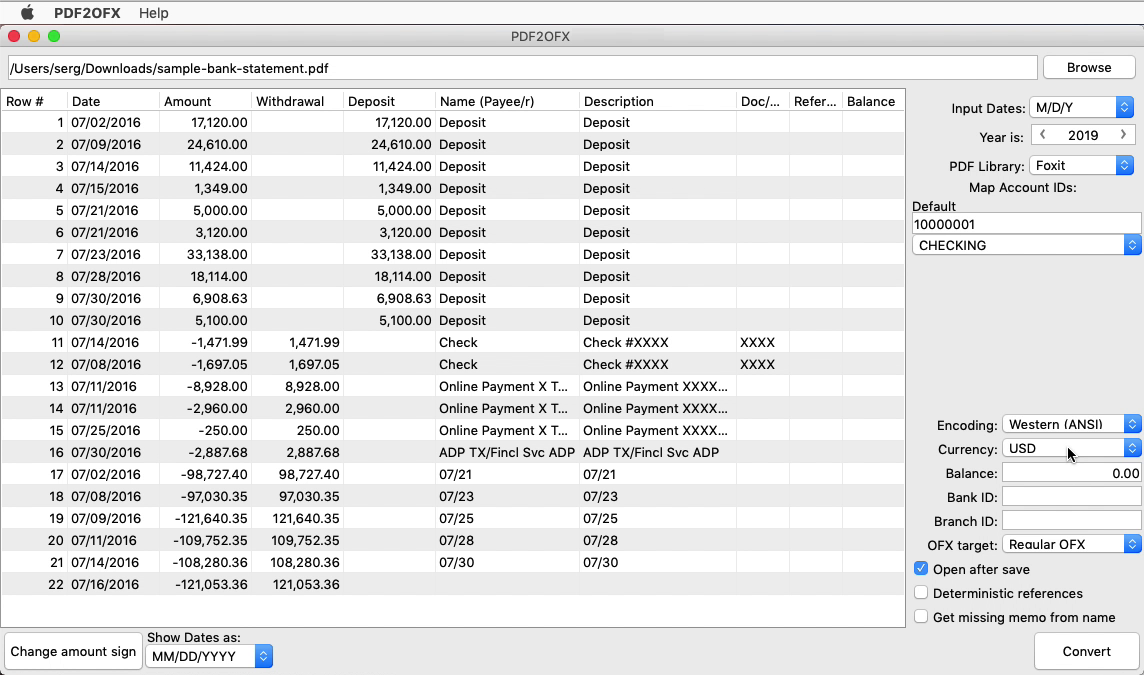
Task: Select withdrawal 8,928.00 in row 13
Action: tap(297, 386)
